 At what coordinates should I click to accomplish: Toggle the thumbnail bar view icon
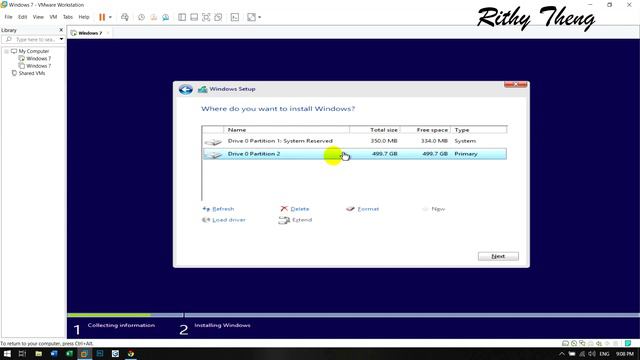pyautogui.click(x=194, y=17)
